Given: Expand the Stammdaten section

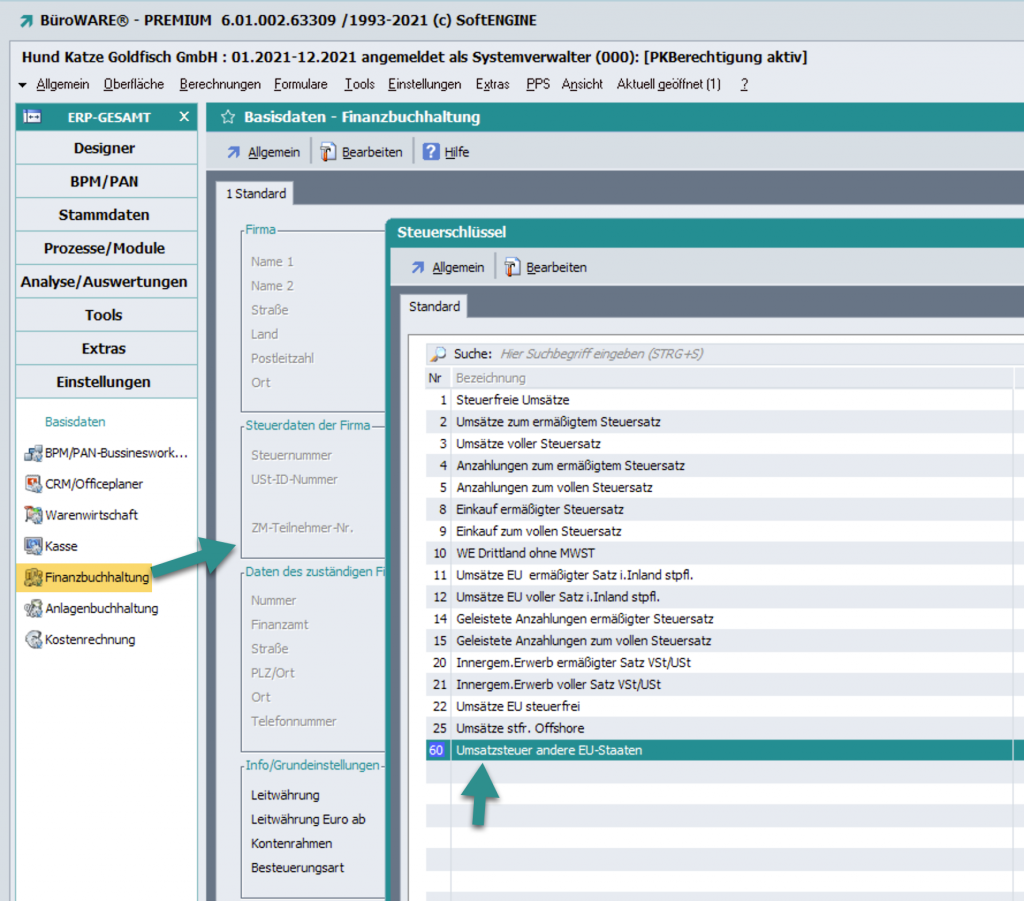Looking at the screenshot, I should pos(104,215).
